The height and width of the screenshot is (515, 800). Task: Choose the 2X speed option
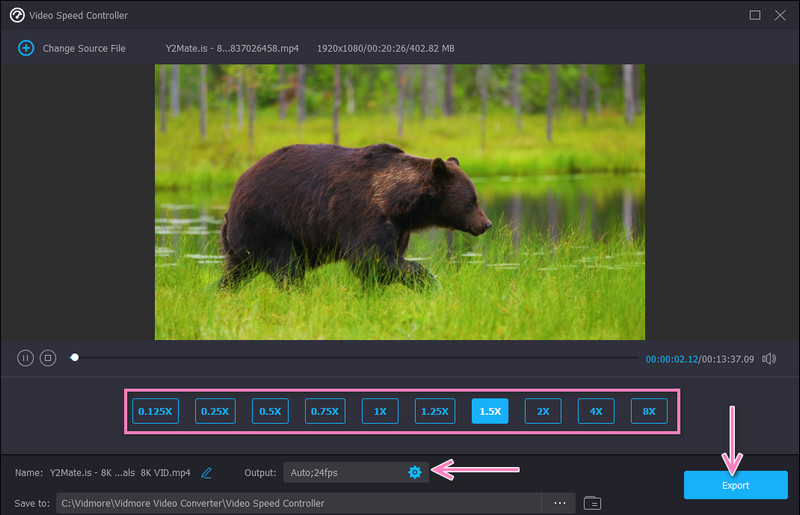click(x=543, y=411)
